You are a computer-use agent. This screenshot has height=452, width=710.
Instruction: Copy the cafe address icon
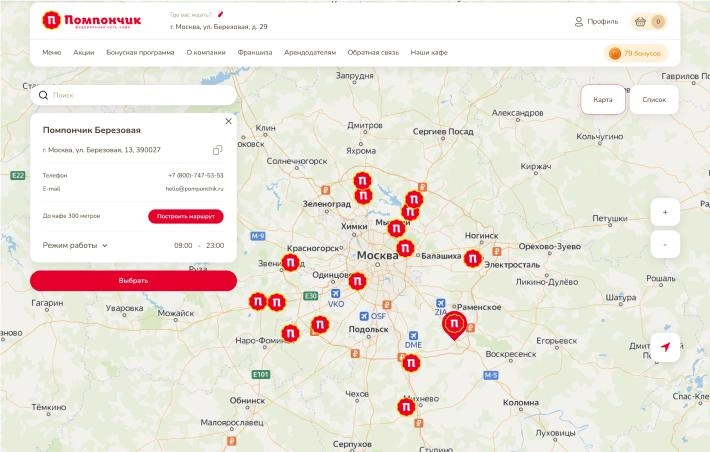pyautogui.click(x=218, y=150)
